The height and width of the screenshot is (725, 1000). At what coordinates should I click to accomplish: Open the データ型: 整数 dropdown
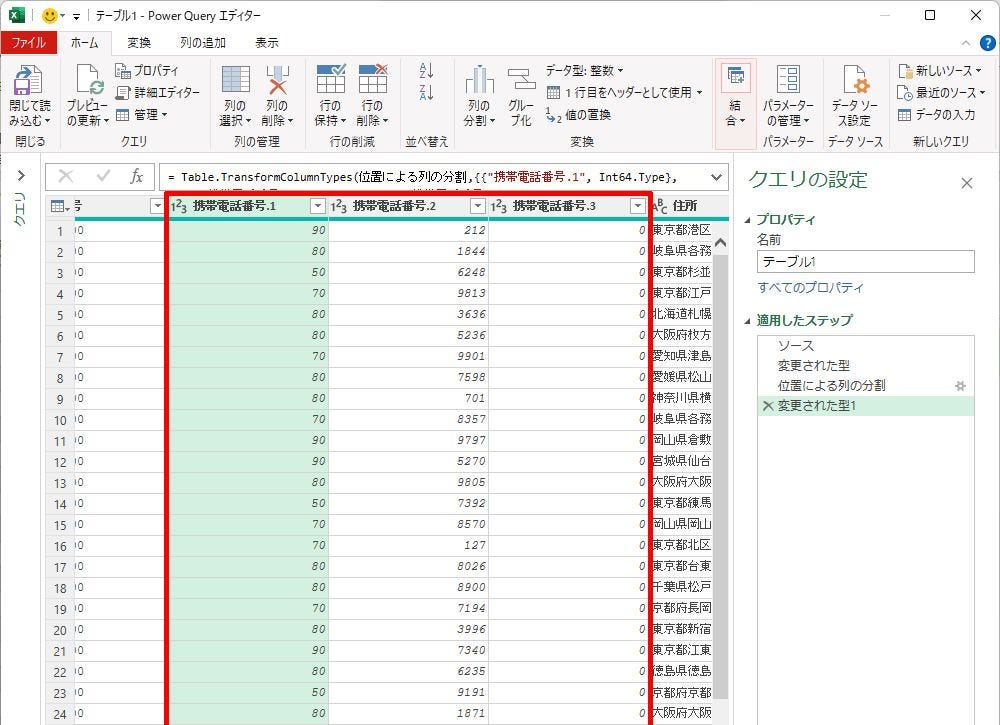[x=585, y=71]
